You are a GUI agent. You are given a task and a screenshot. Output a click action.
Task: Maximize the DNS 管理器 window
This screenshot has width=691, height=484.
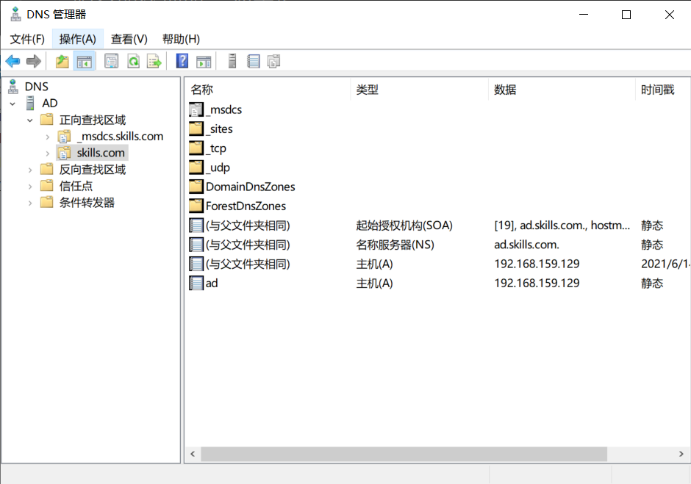626,15
